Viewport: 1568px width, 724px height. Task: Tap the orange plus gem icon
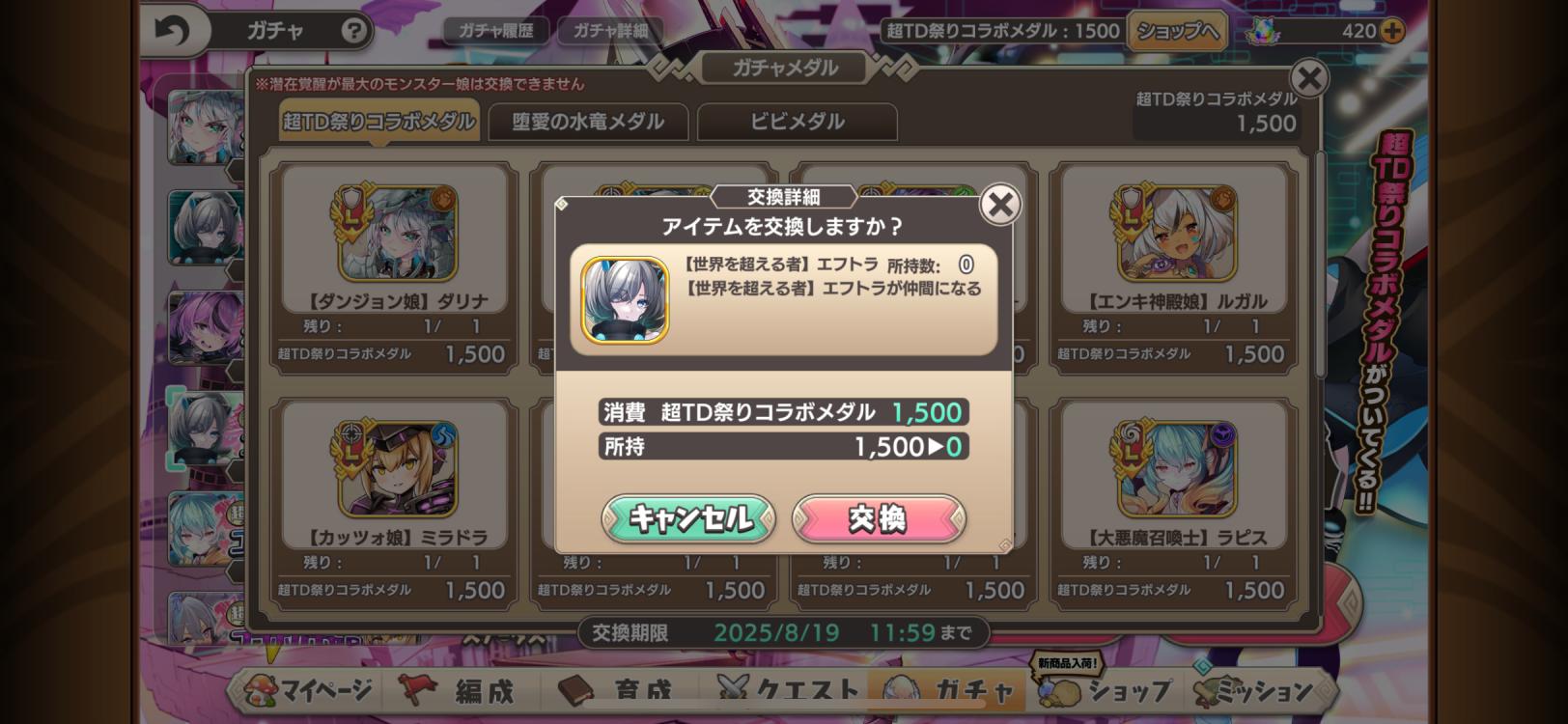(x=1391, y=31)
